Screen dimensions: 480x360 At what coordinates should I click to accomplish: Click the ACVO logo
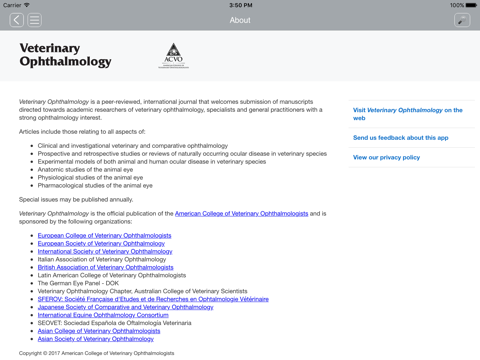point(173,55)
